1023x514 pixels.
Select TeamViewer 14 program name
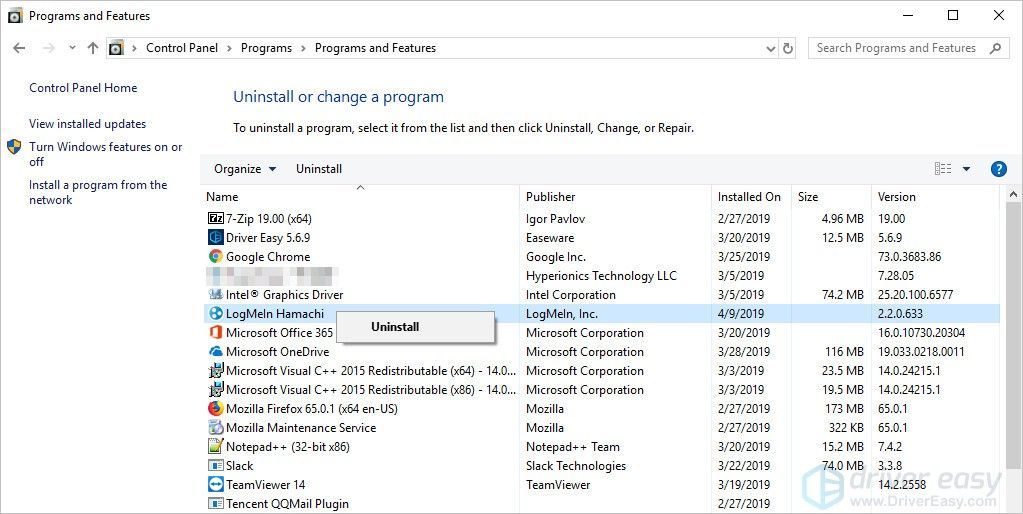click(x=266, y=485)
